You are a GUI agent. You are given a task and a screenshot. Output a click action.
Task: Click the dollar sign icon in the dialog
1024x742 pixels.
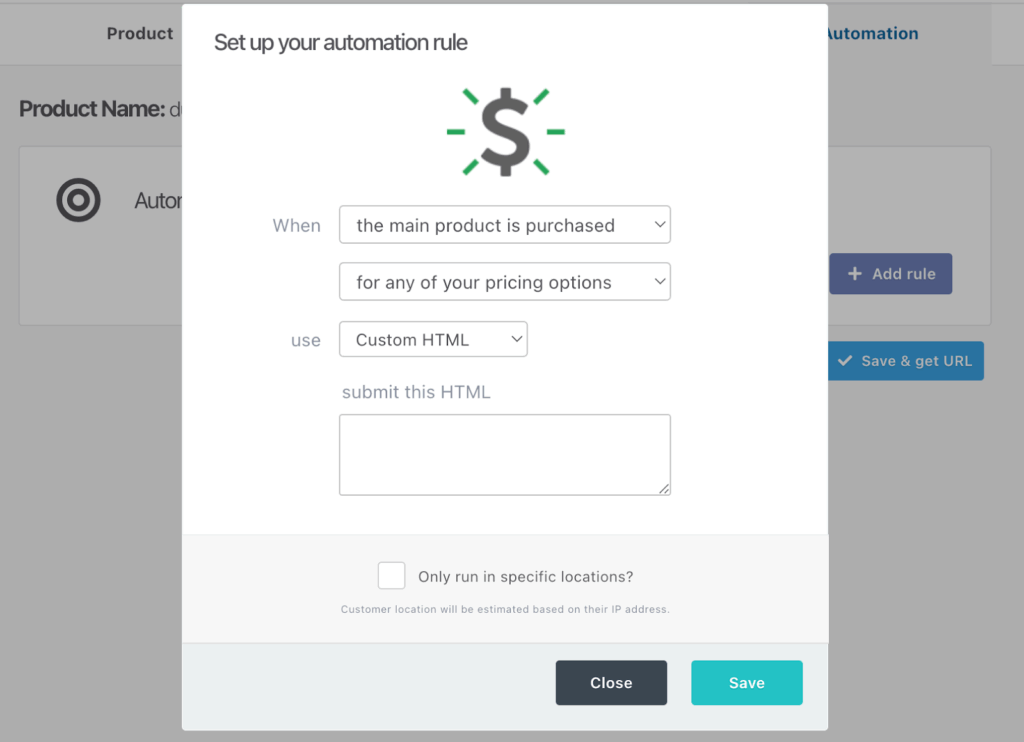pyautogui.click(x=505, y=131)
